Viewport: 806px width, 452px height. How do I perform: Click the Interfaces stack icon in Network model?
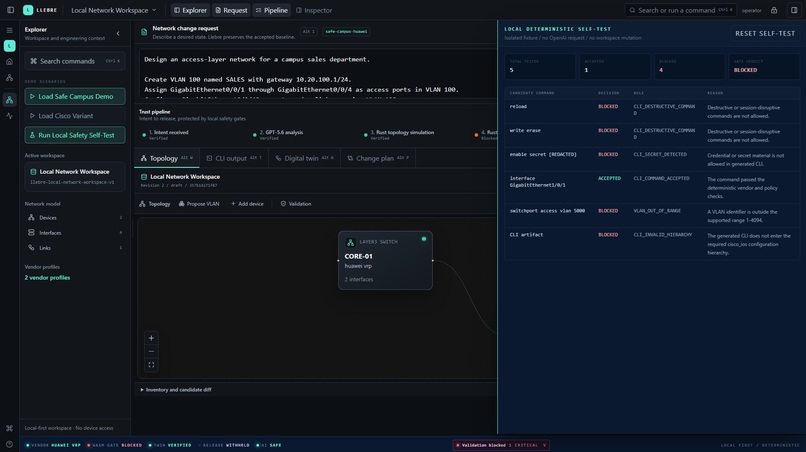tap(31, 232)
